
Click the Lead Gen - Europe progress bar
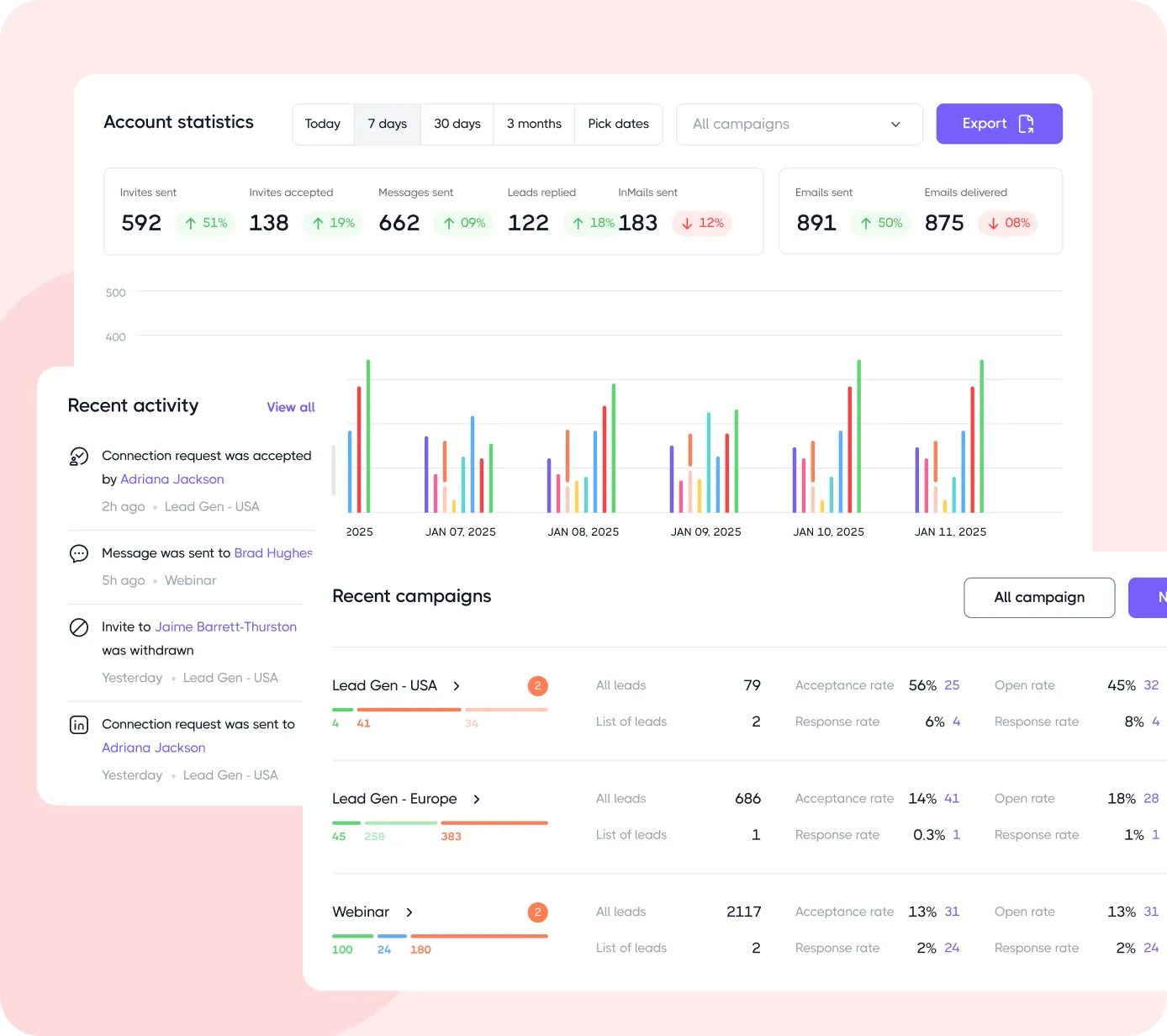click(x=440, y=823)
